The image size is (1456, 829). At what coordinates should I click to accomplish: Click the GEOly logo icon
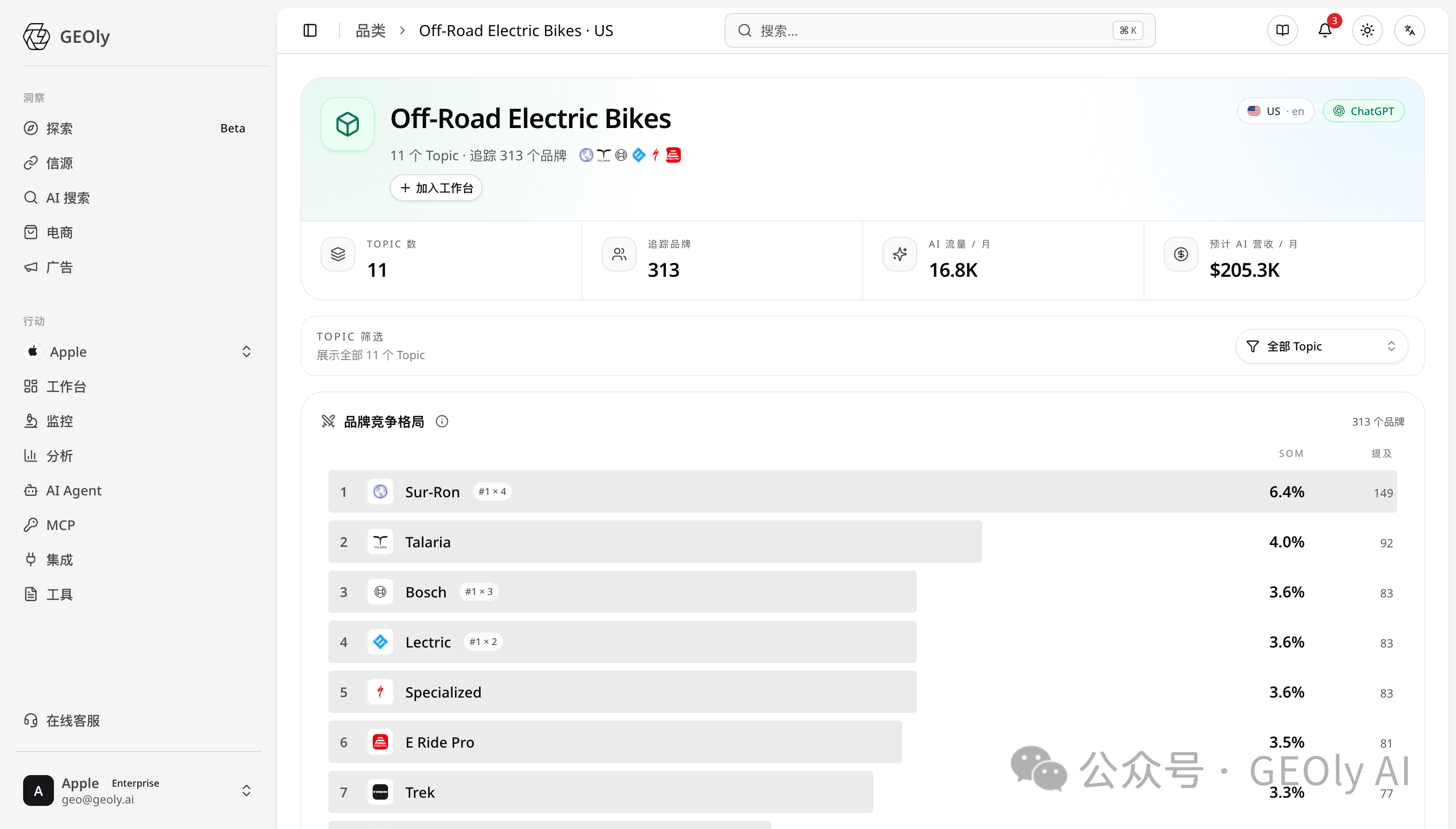(x=37, y=37)
